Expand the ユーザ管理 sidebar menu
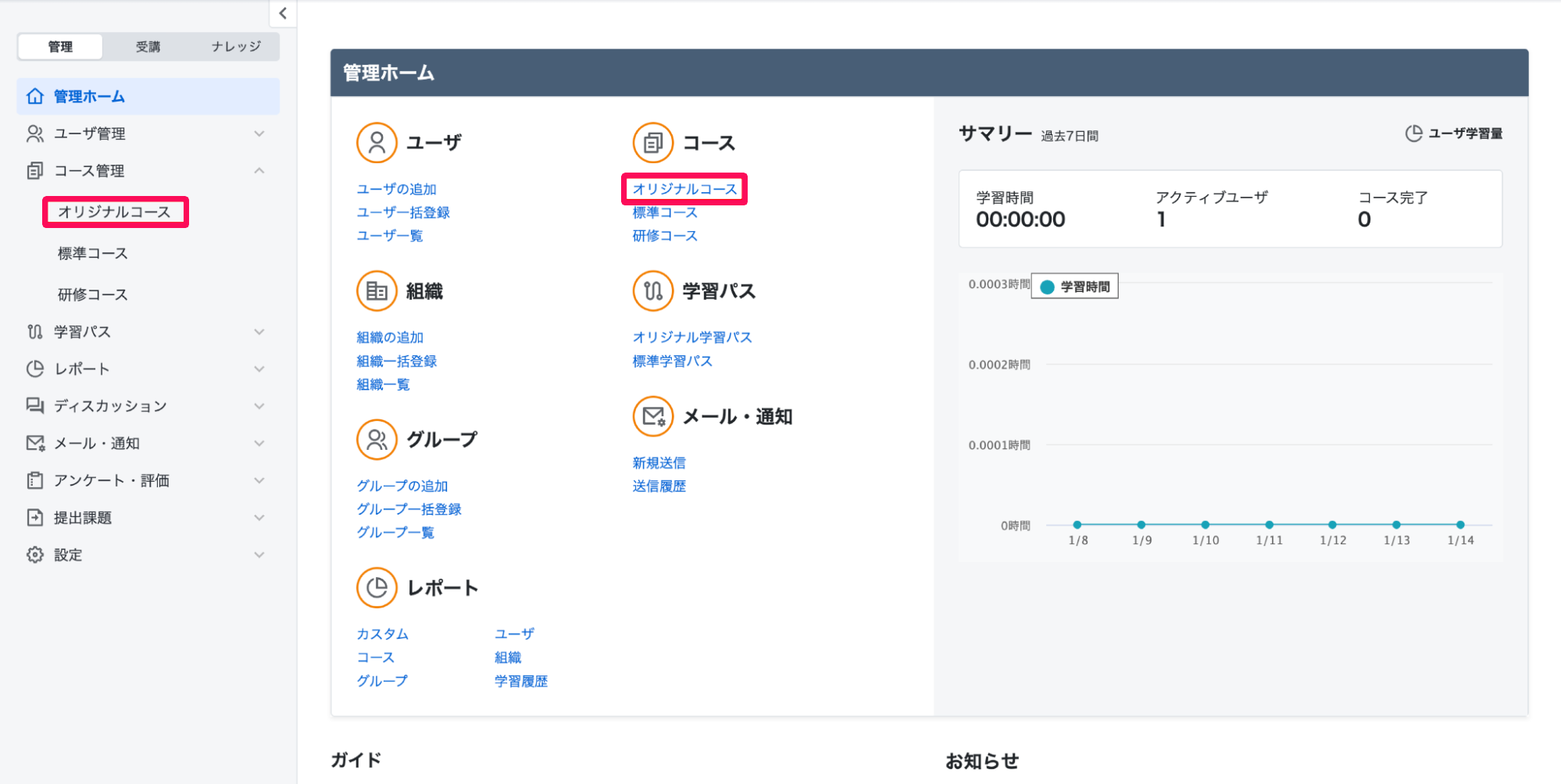This screenshot has width=1561, height=784. point(148,134)
